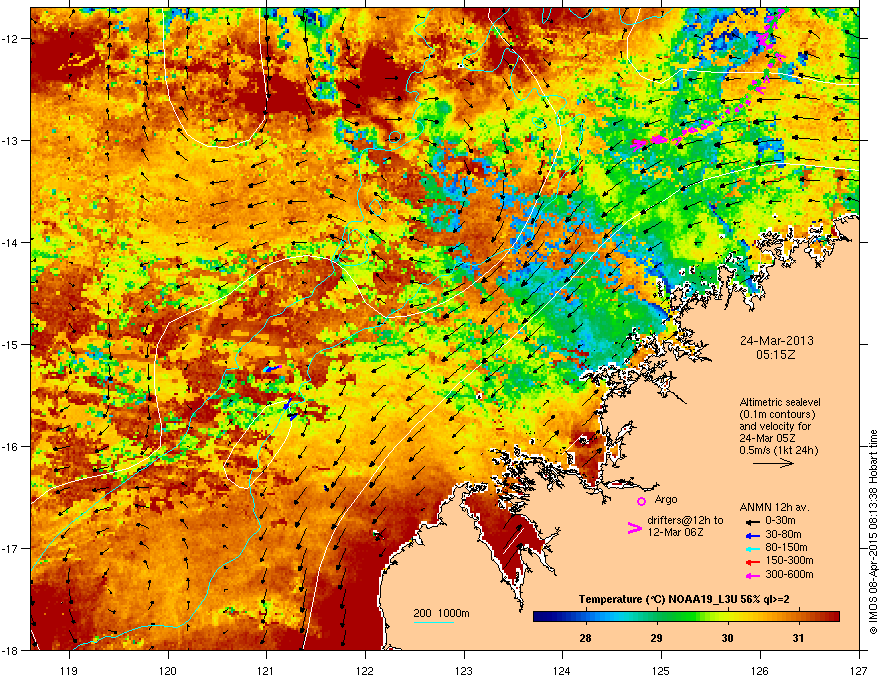Click the '12-Mar 06Z' legend text
Viewport: 880px width, 680px height.
(675, 532)
